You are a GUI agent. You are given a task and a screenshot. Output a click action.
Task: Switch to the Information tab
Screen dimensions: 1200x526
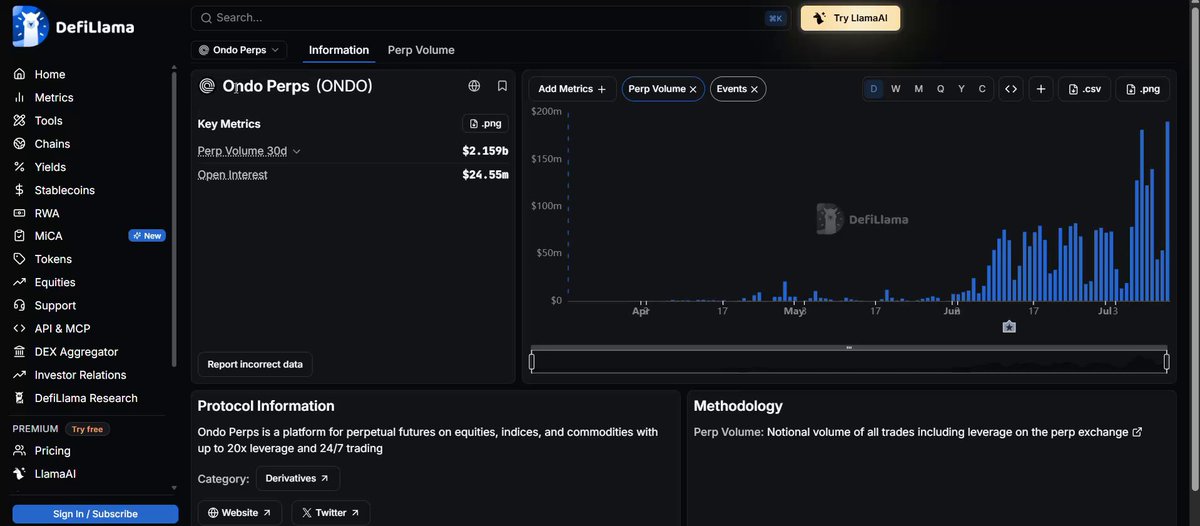tap(339, 50)
